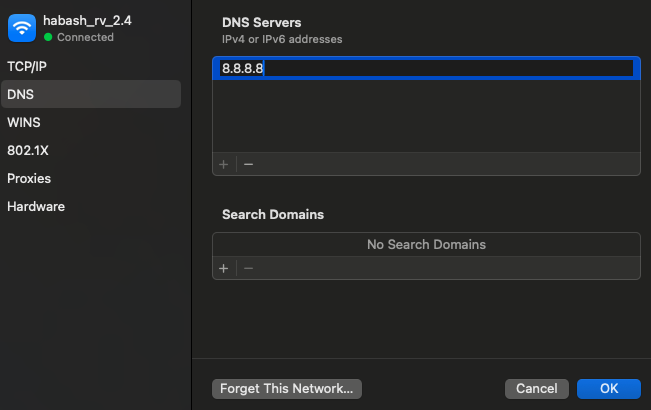Click the habash_rv_2.4 network name

87,21
